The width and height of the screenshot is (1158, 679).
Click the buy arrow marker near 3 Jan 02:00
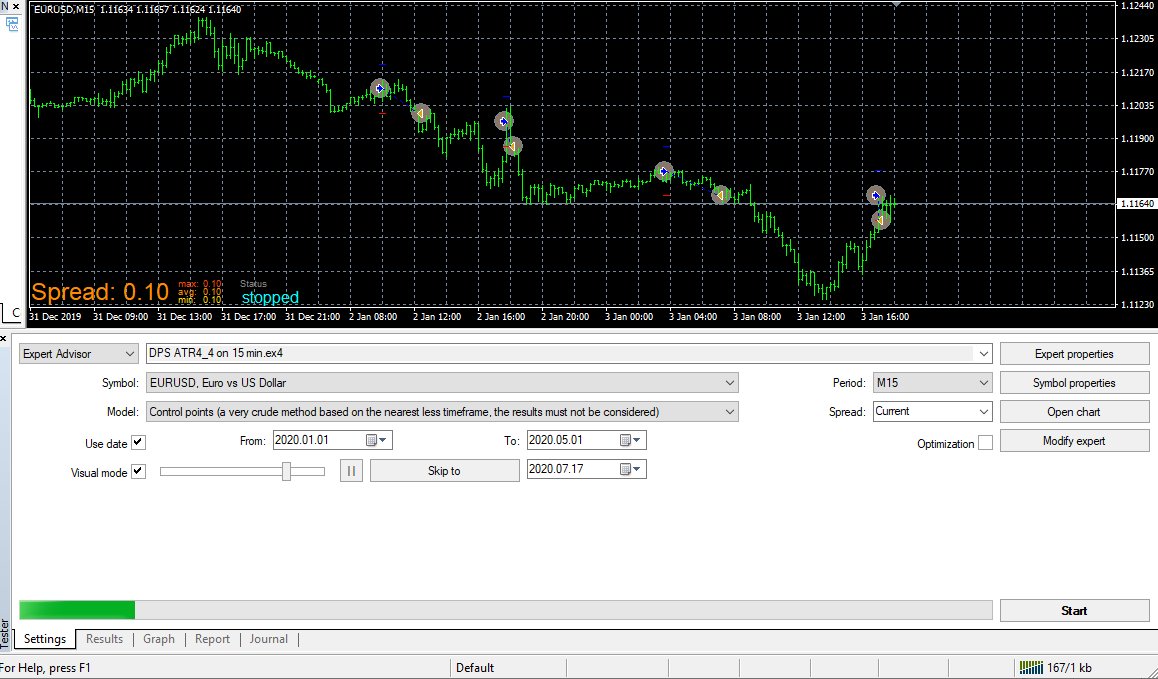664,171
